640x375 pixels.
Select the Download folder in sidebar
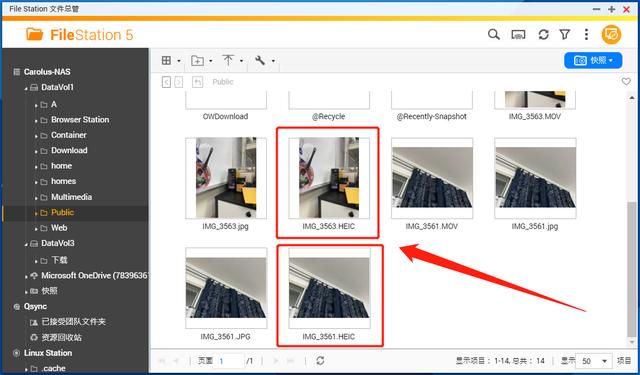(69, 151)
